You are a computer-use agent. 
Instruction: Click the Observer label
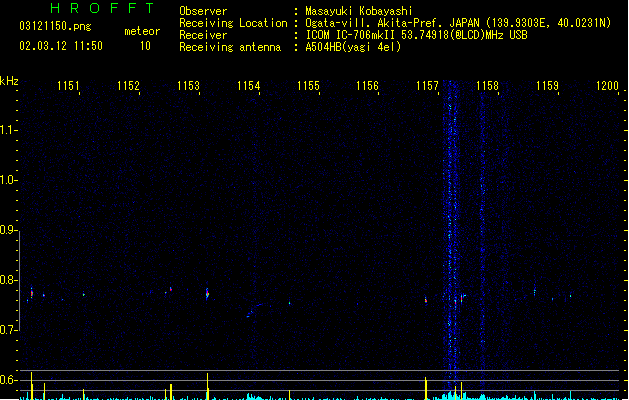coord(203,11)
